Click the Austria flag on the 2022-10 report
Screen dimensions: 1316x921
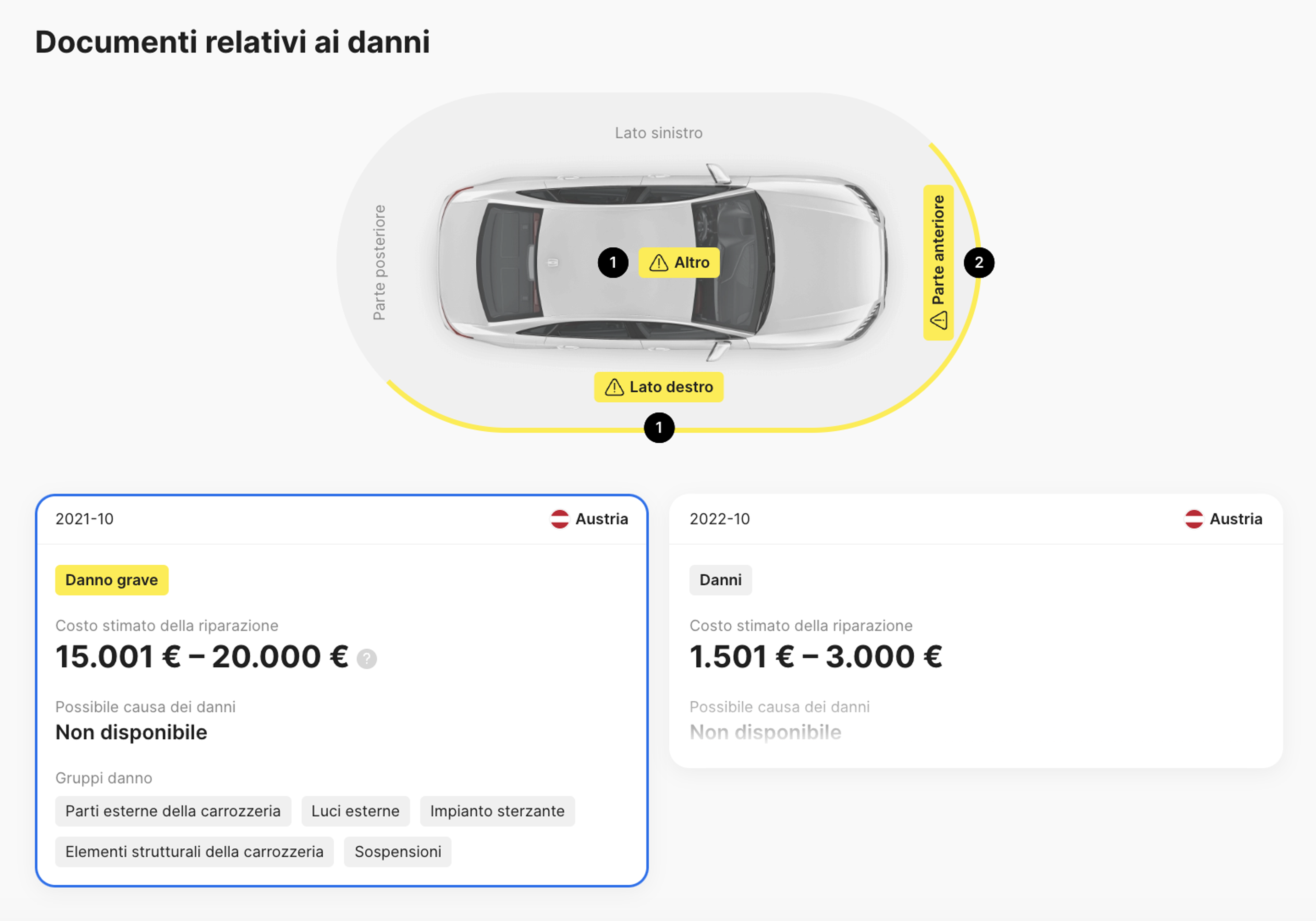coord(1194,519)
